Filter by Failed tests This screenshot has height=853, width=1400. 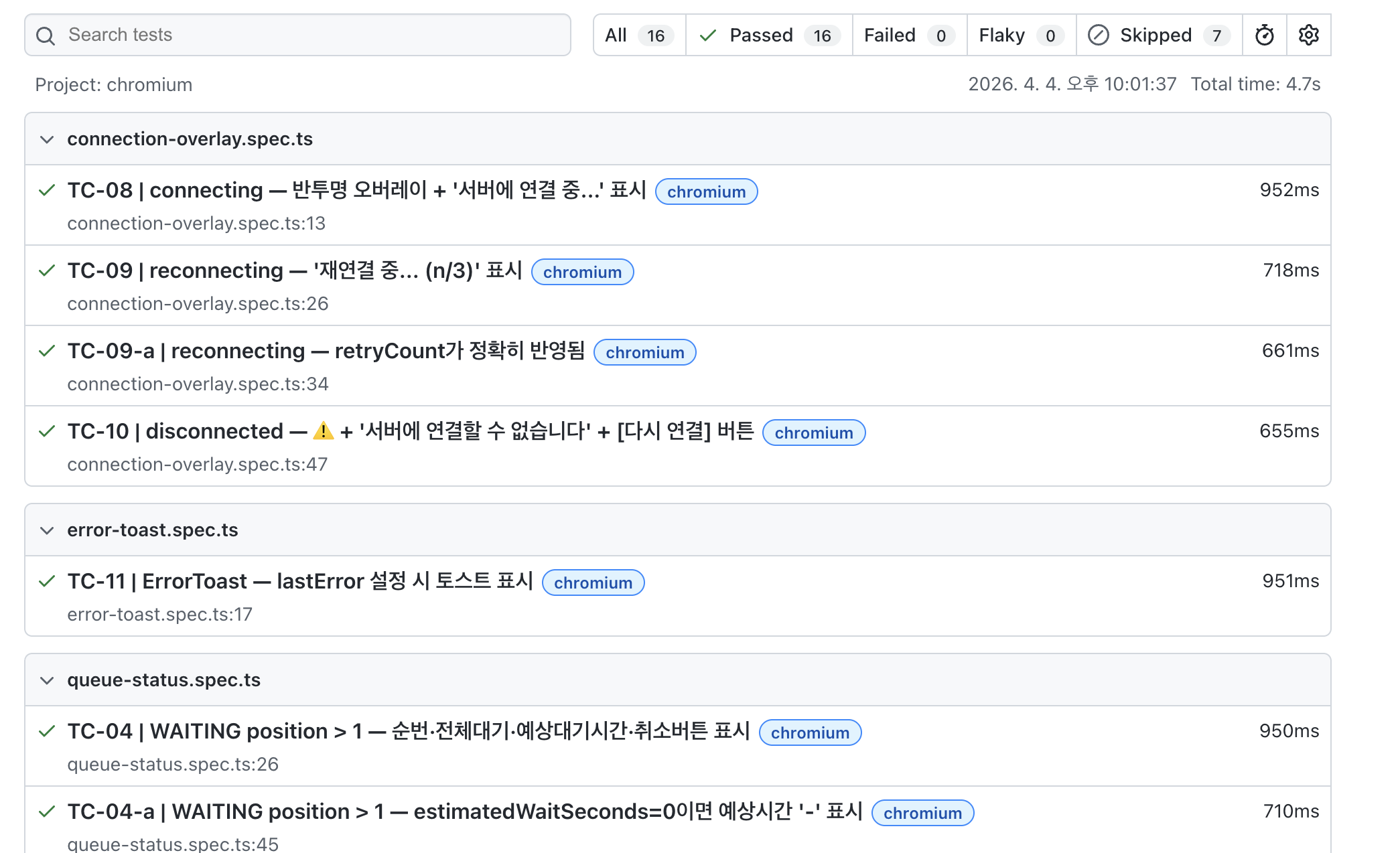909,35
